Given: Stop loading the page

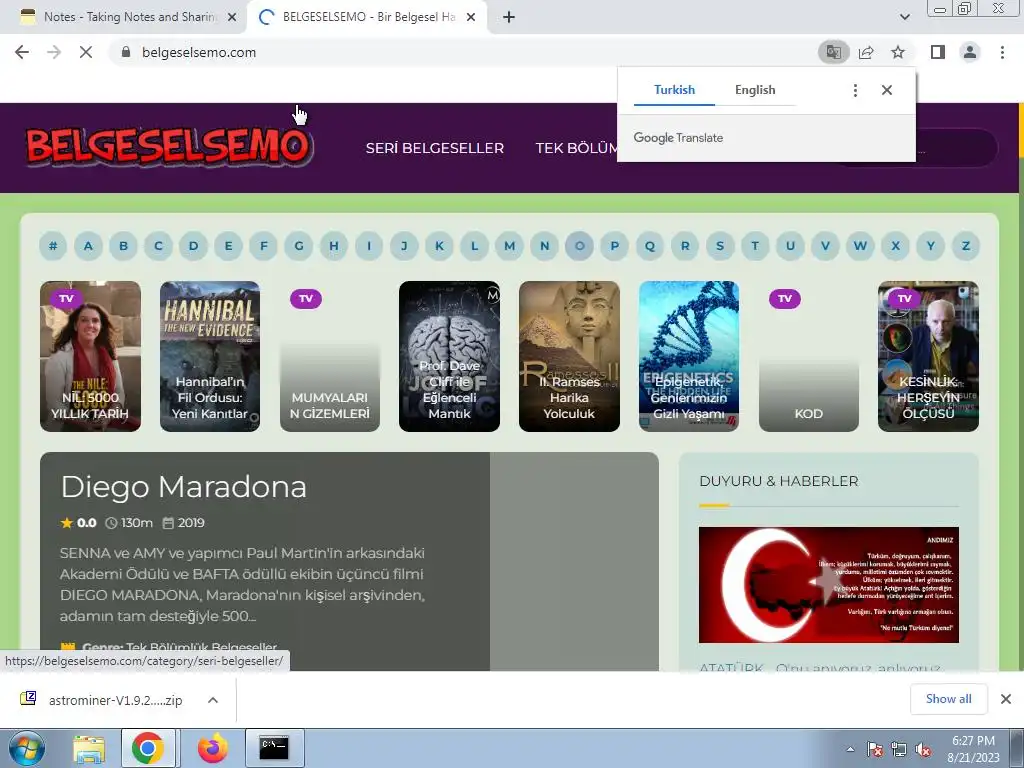Looking at the screenshot, I should pyautogui.click(x=86, y=52).
